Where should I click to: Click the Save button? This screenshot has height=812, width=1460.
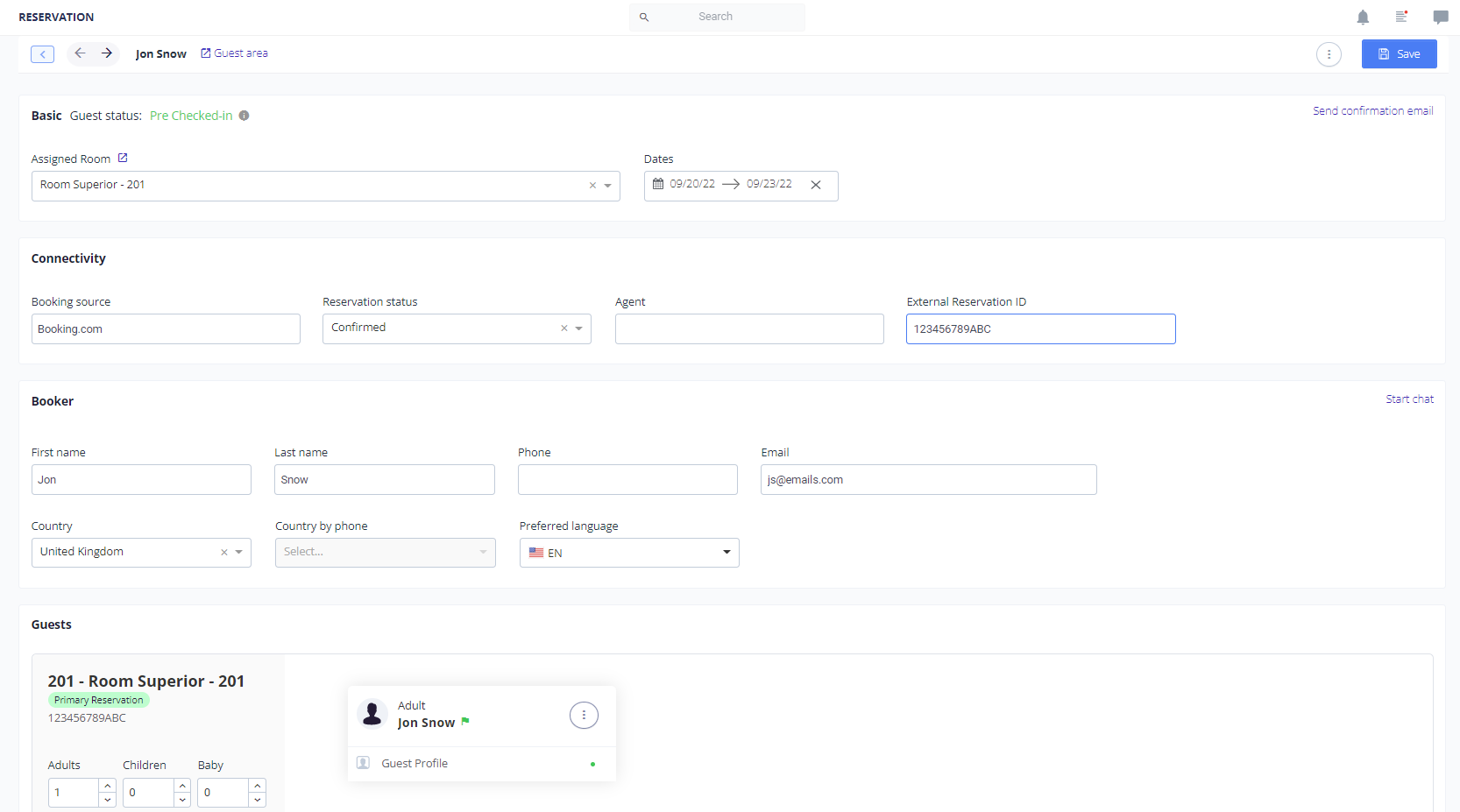pos(1399,53)
